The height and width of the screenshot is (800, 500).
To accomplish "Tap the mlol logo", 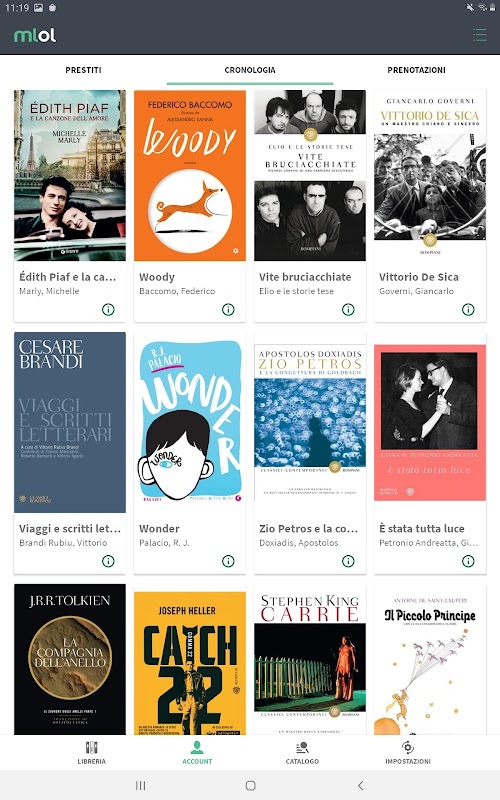I will [x=35, y=35].
